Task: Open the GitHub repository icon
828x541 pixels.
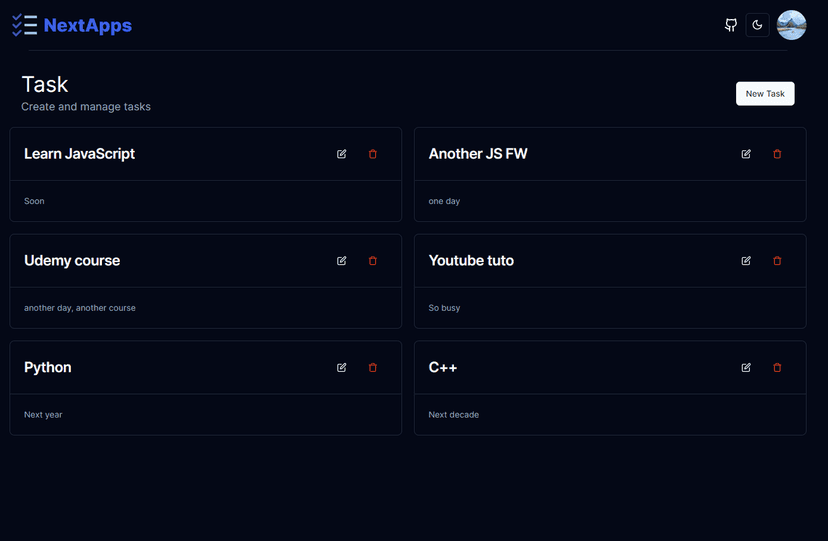Action: click(x=731, y=25)
